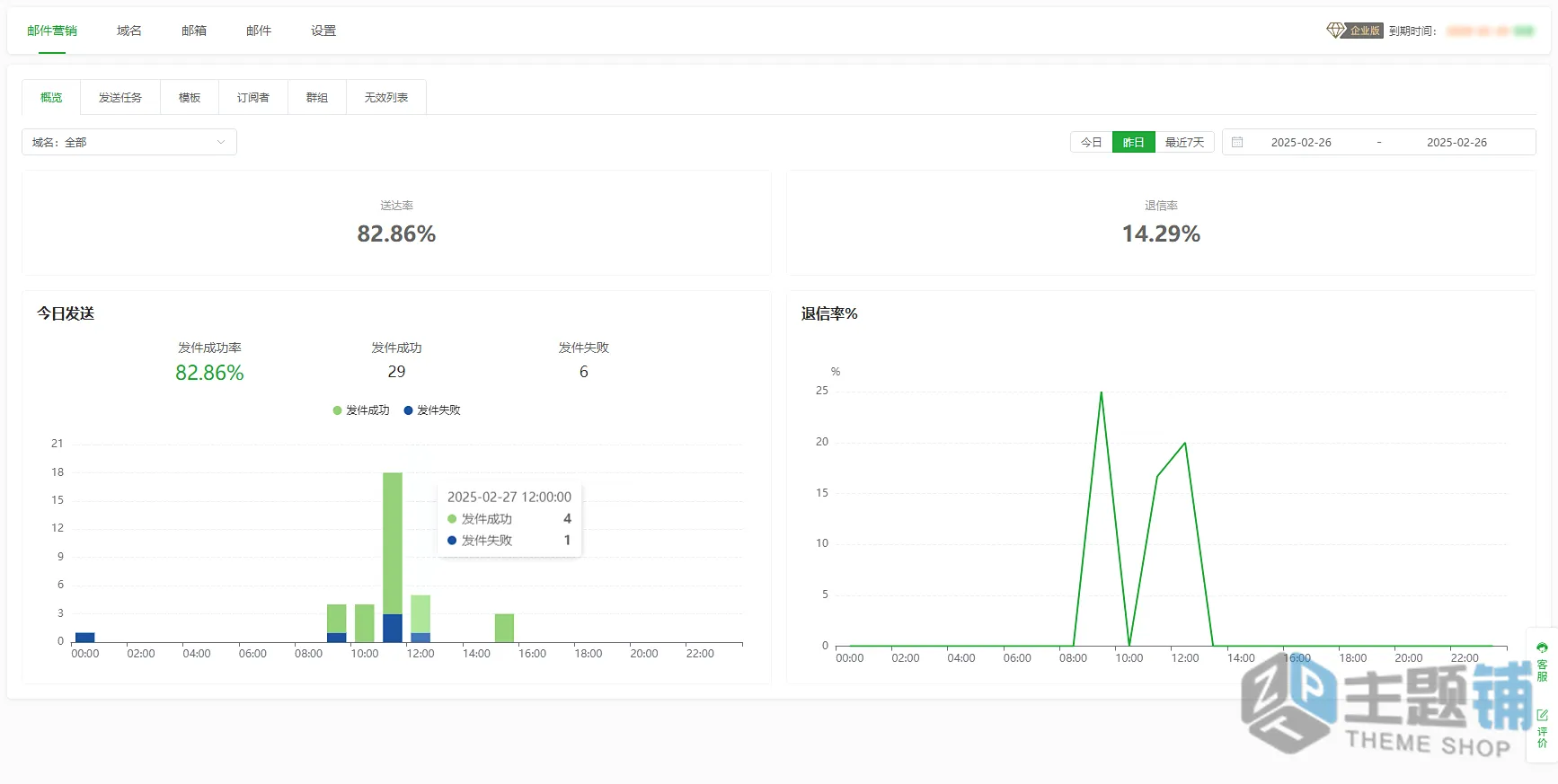The image size is (1558, 784).
Task: Click the calendar icon in date range
Action: click(x=1237, y=142)
